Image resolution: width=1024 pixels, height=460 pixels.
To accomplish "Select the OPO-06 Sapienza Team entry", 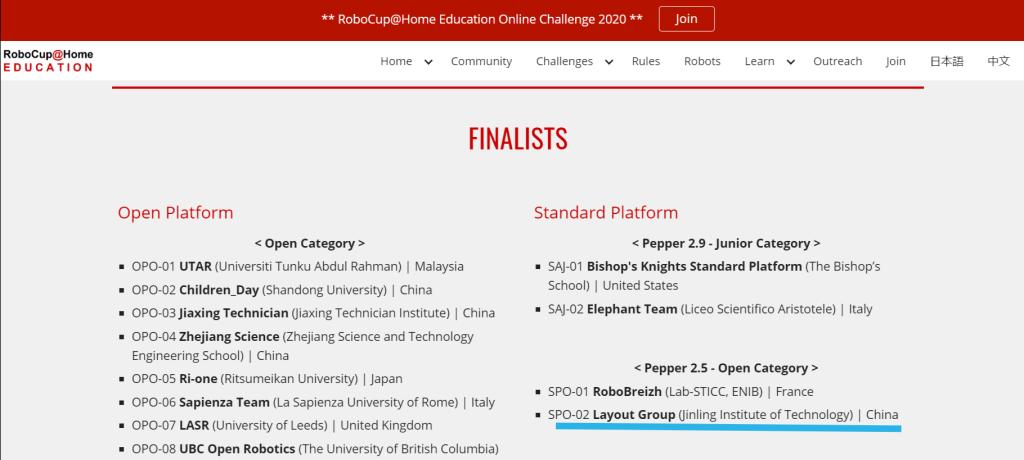I will point(313,402).
